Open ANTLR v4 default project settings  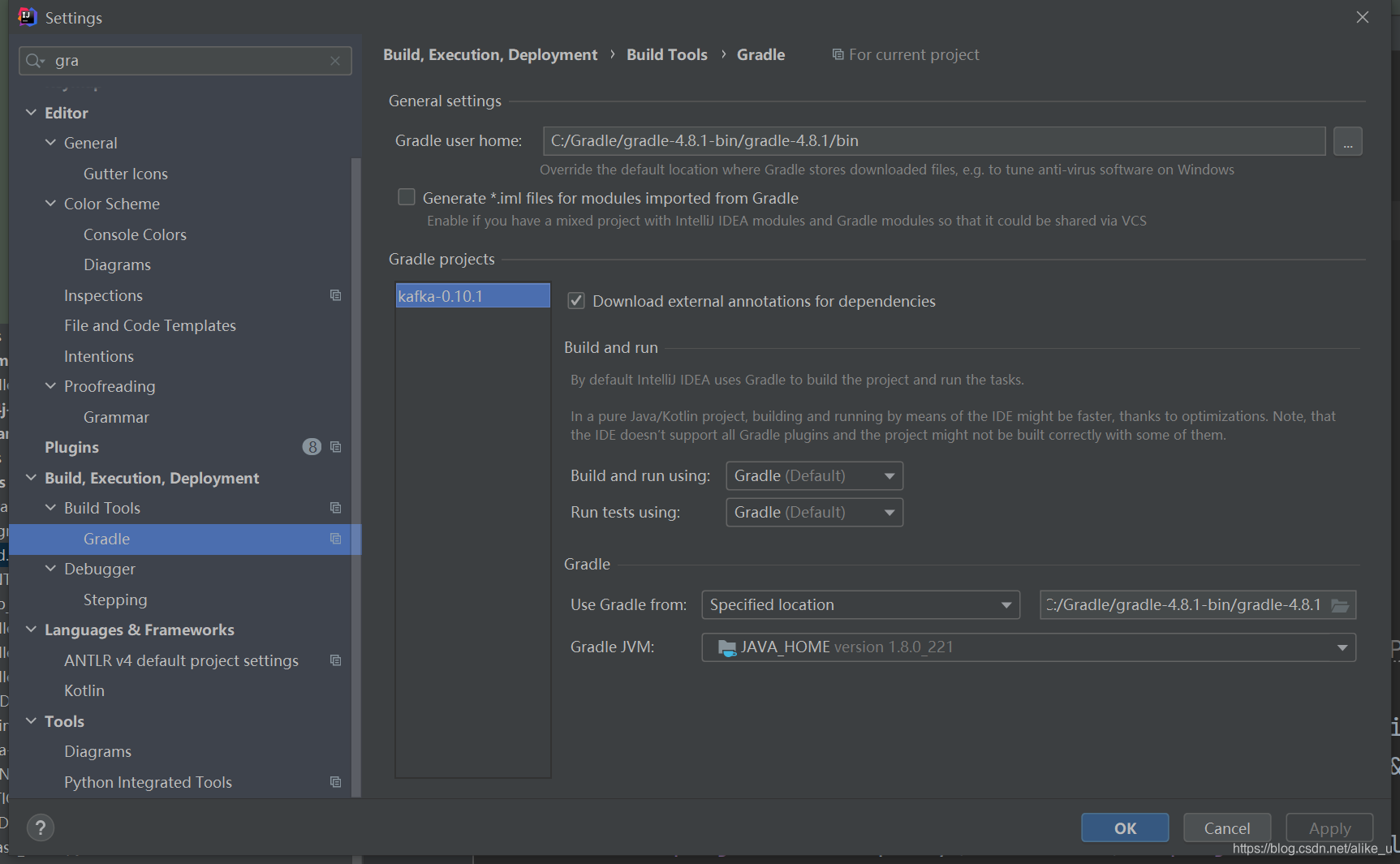pos(181,660)
